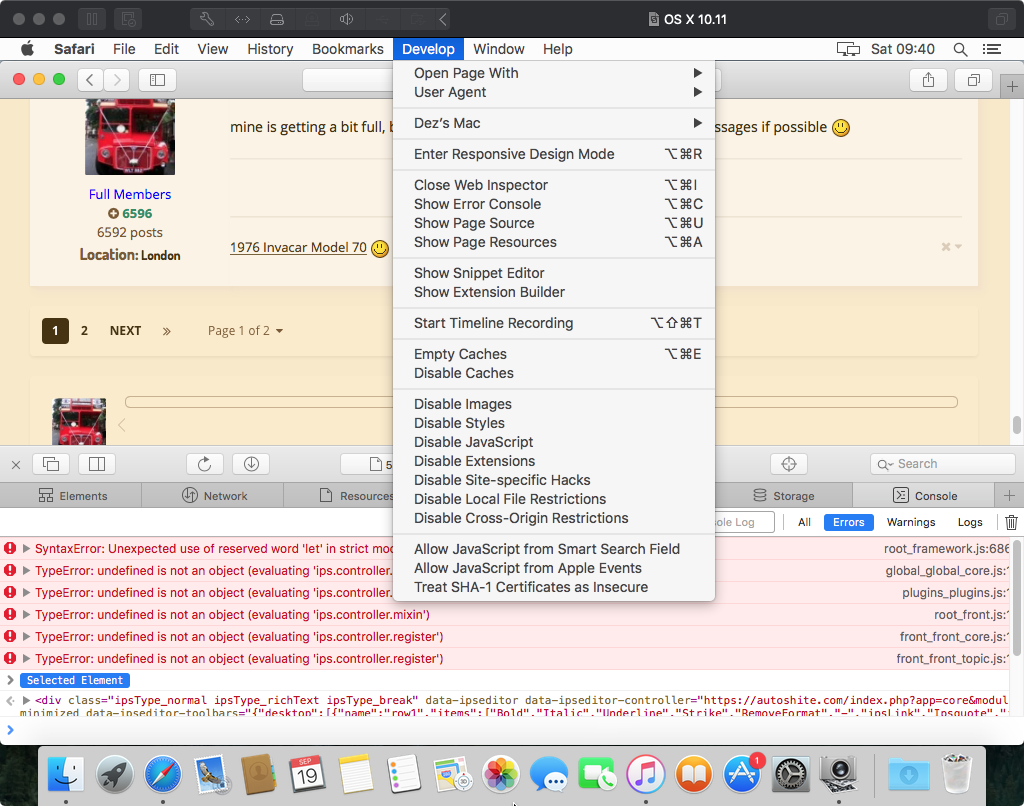Image resolution: width=1024 pixels, height=806 pixels.
Task: Show all tabs overview icon
Action: tap(974, 80)
